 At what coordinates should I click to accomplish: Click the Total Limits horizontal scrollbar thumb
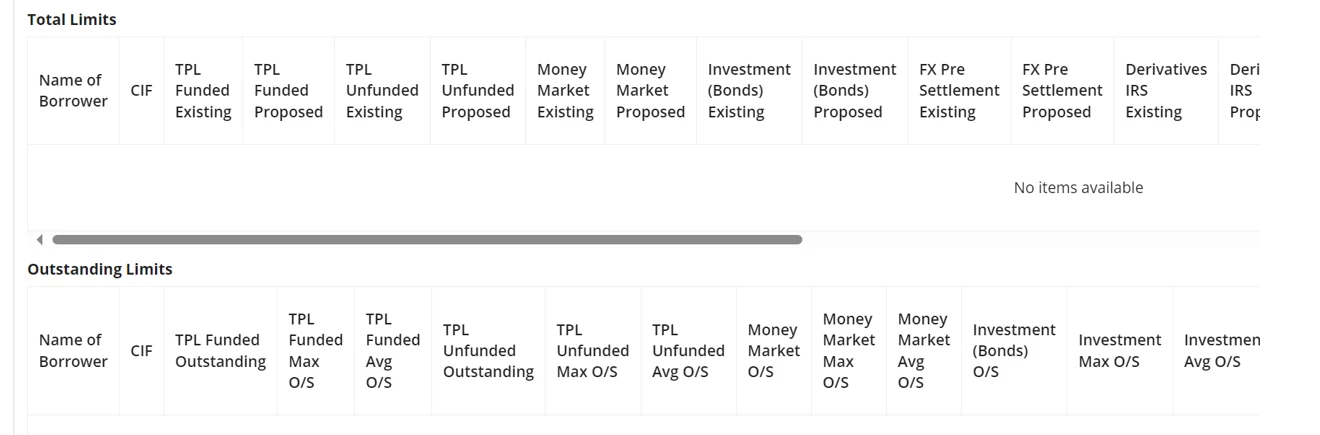coord(427,240)
